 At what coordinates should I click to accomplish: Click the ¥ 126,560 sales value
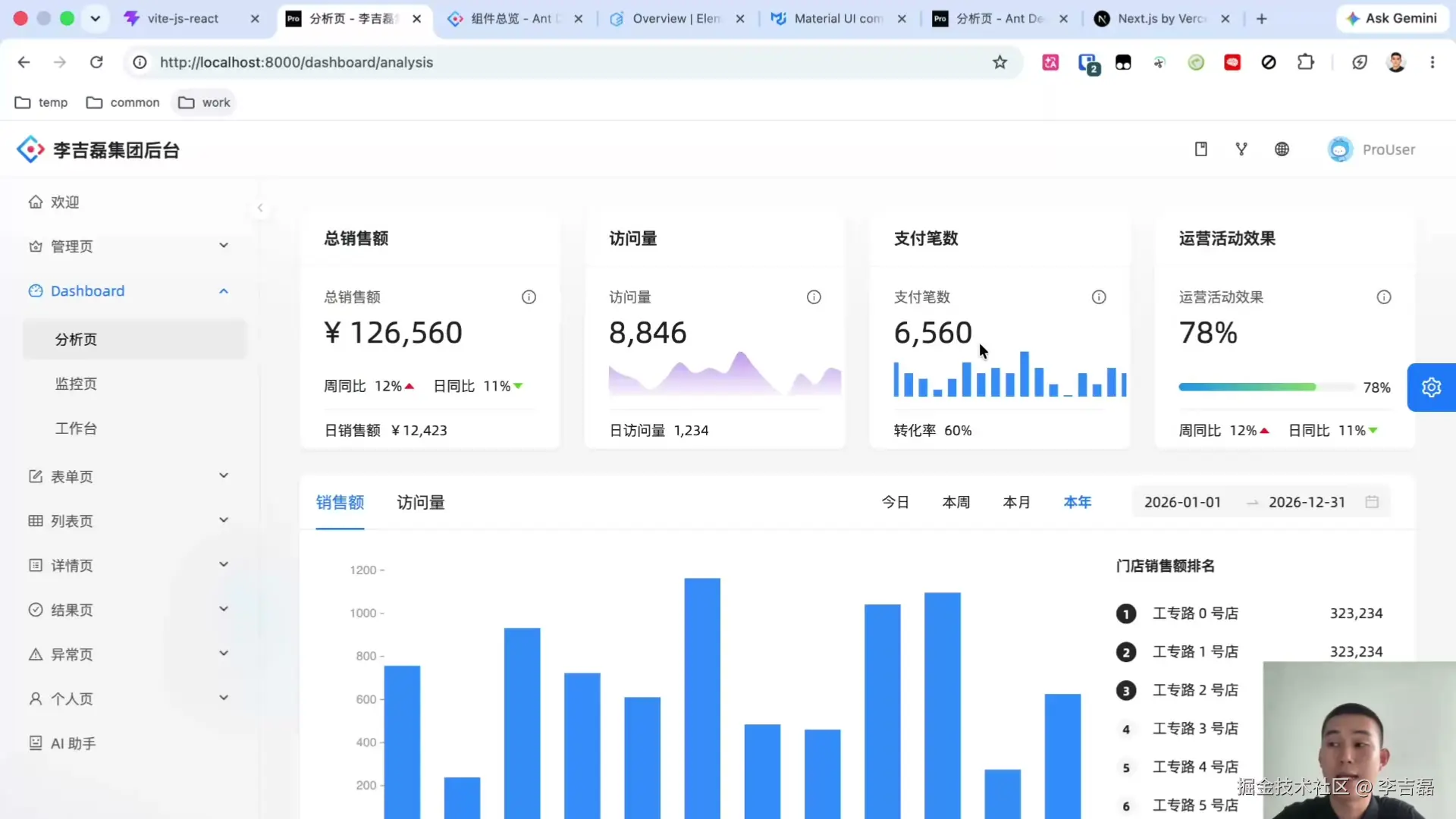[393, 333]
